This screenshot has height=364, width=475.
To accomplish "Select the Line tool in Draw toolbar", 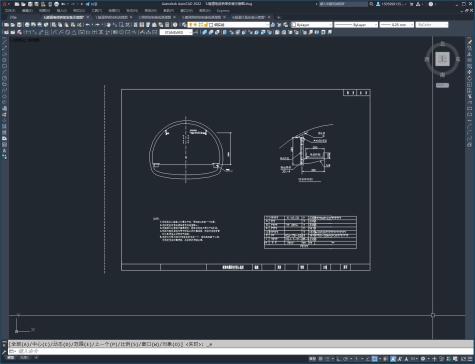I will click(x=4, y=42).
